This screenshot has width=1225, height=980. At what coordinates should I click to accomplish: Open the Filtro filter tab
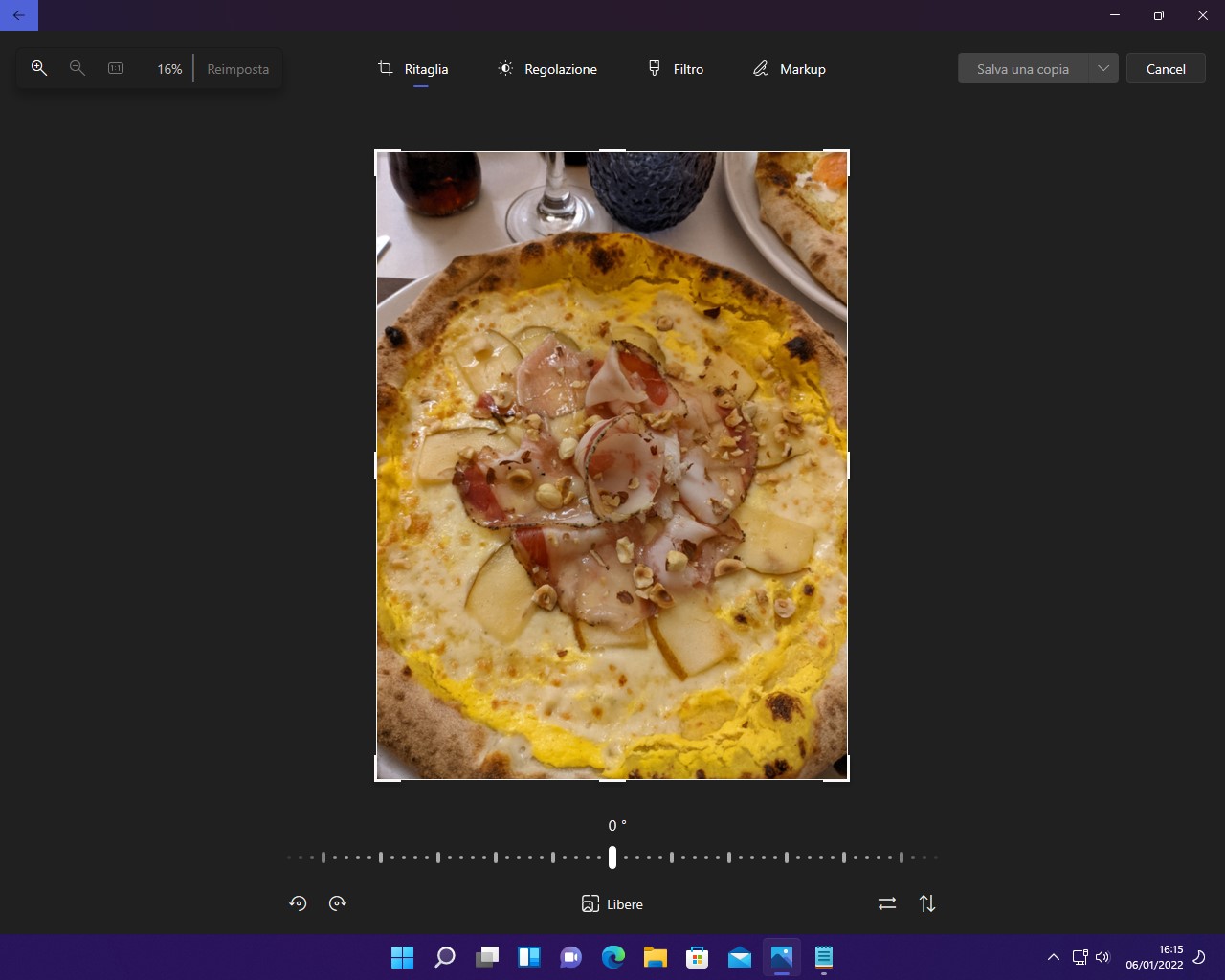tap(676, 69)
